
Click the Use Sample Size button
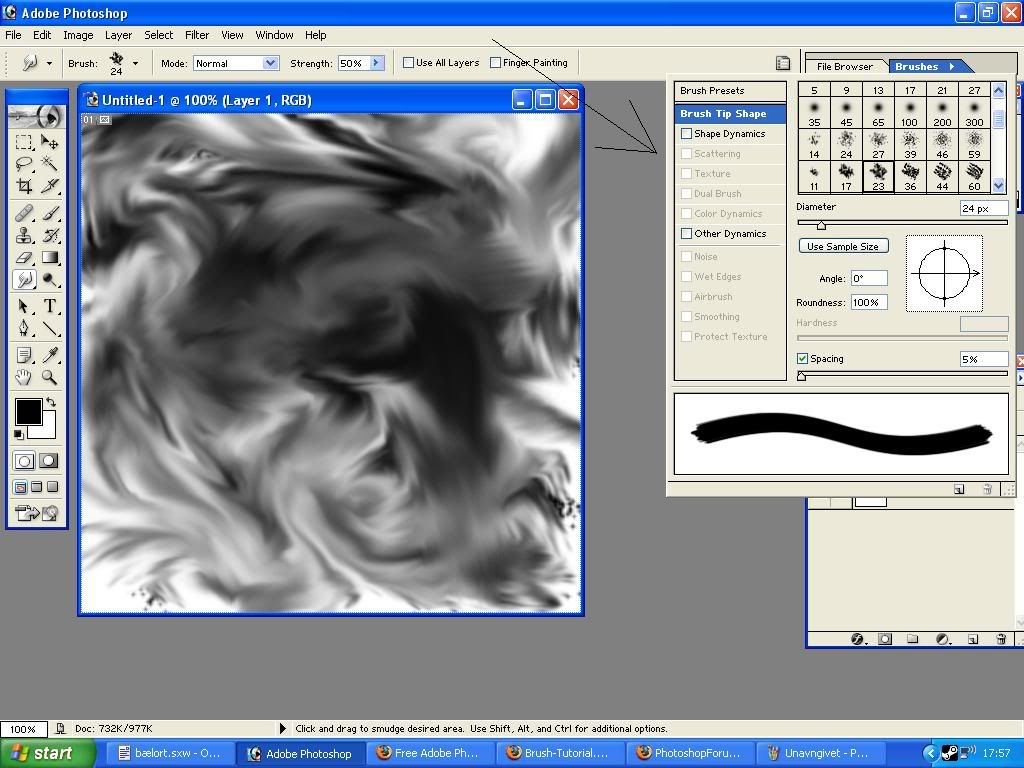[x=843, y=246]
